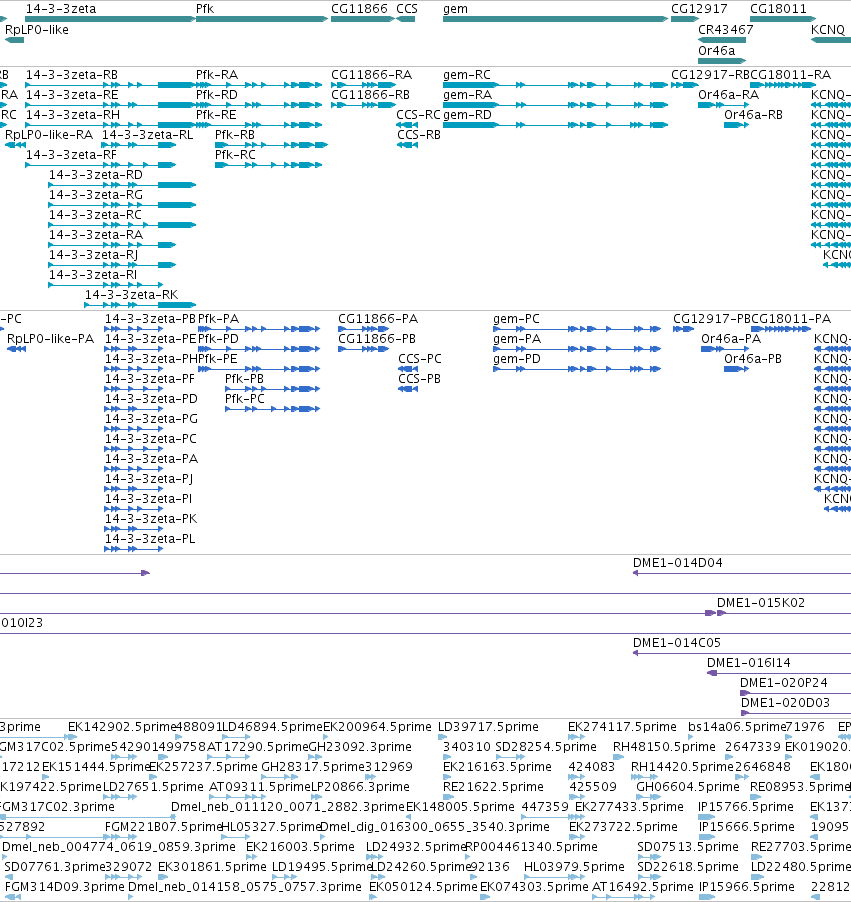
Task: Select protein RpLP0-like-PA
Action: (51, 339)
